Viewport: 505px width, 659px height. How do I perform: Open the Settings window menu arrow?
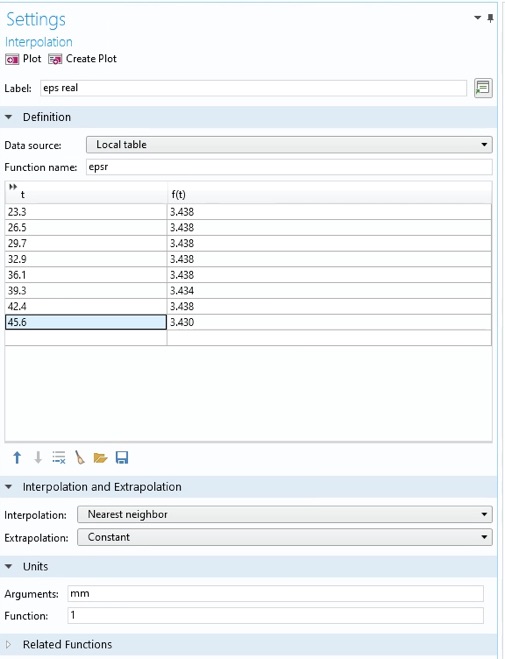click(477, 18)
